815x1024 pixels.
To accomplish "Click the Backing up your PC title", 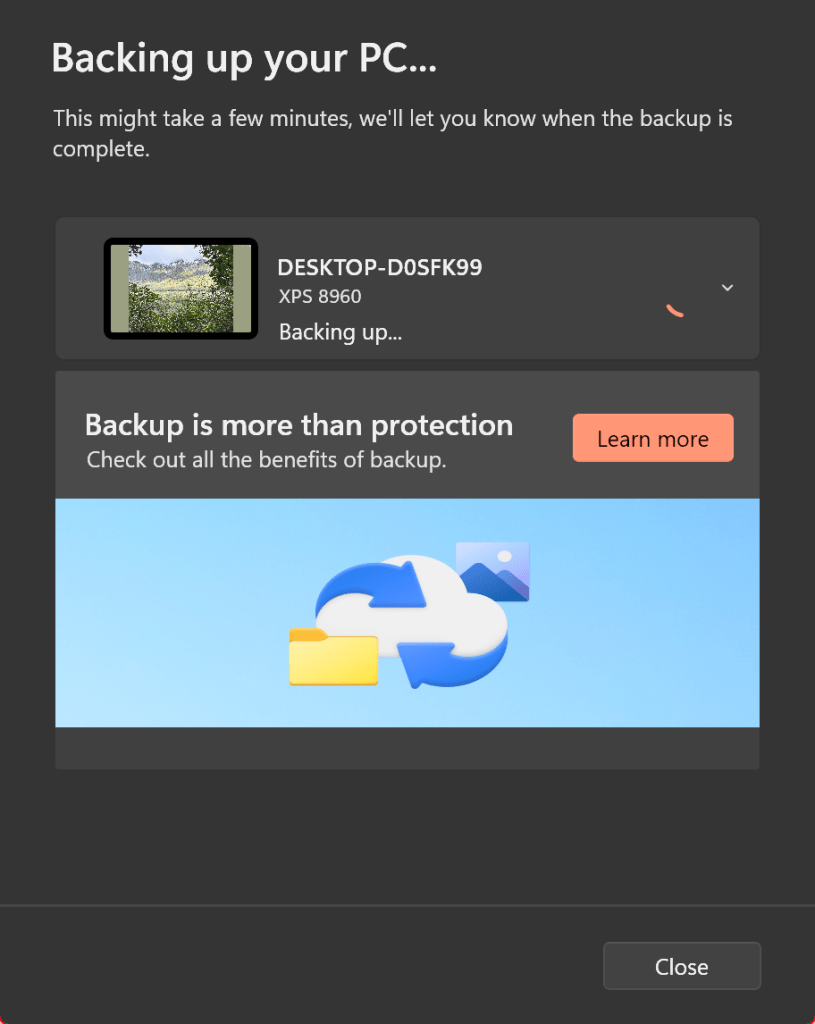I will [244, 58].
